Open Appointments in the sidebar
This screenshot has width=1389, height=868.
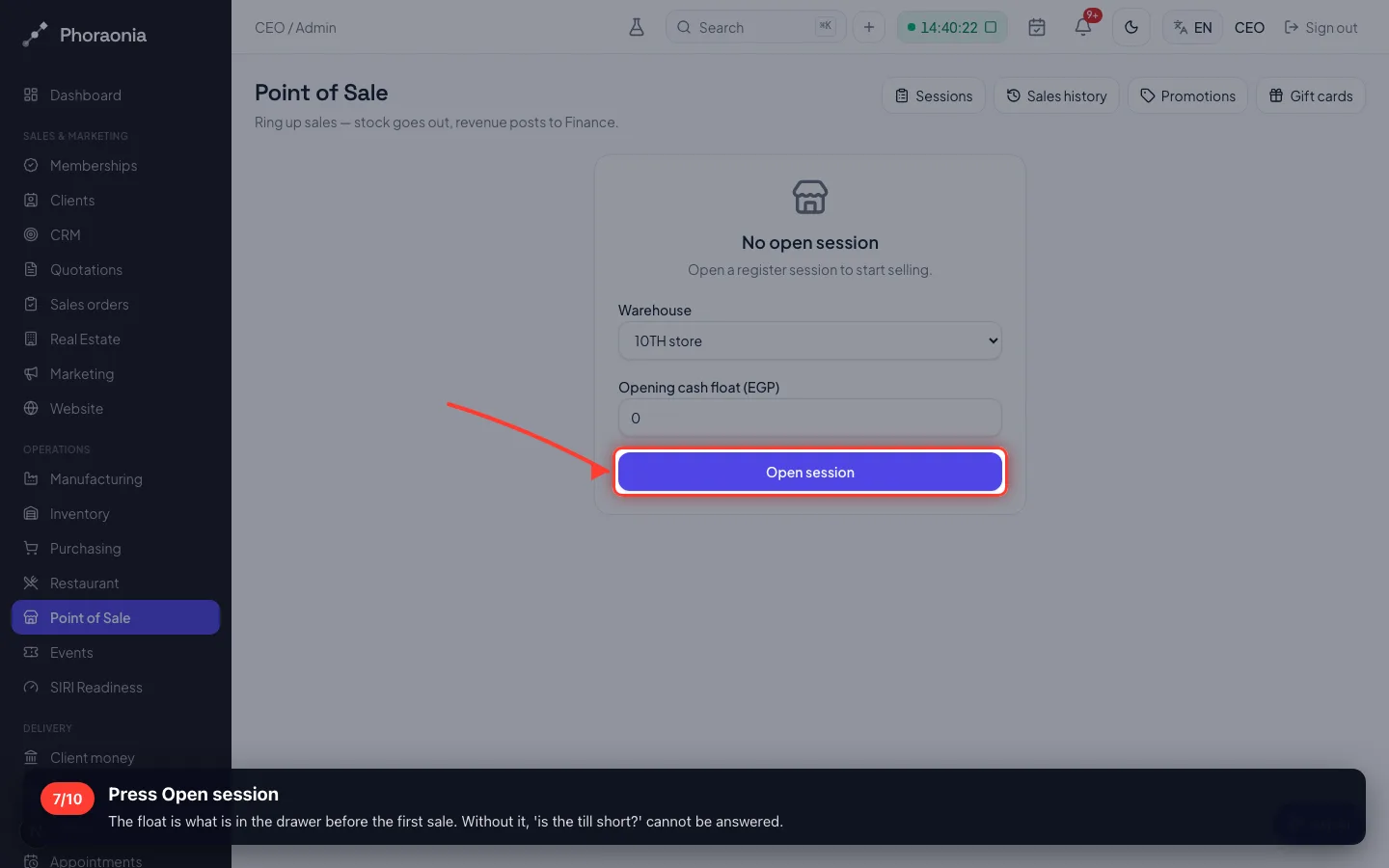click(x=116, y=860)
